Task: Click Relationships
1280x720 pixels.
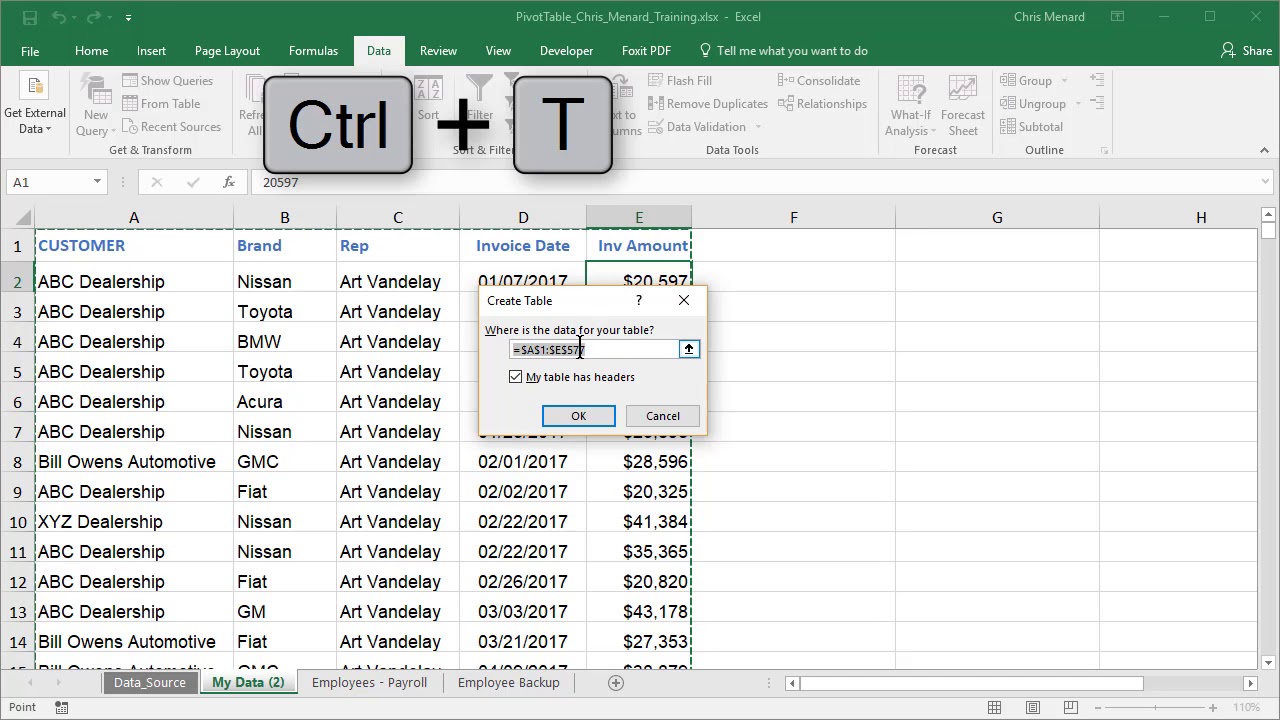Action: (x=822, y=104)
